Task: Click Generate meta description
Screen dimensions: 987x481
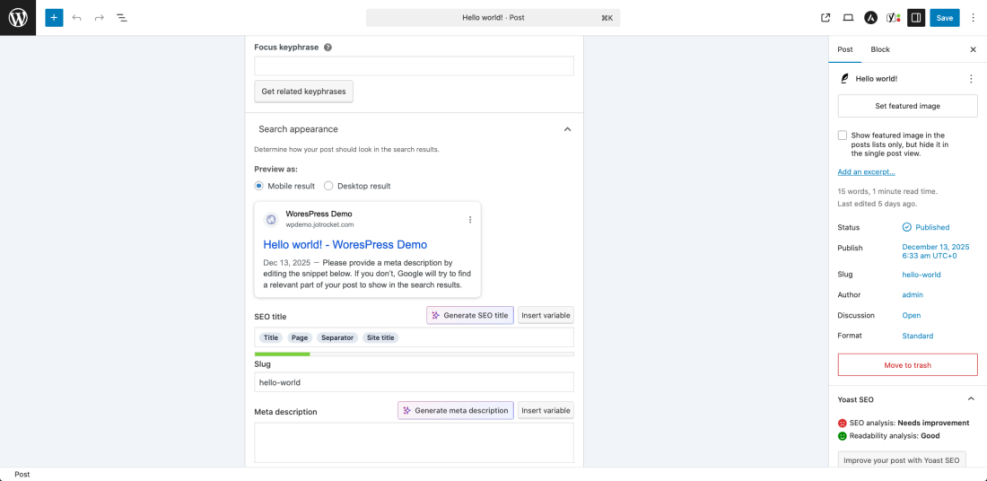Action: (456, 410)
